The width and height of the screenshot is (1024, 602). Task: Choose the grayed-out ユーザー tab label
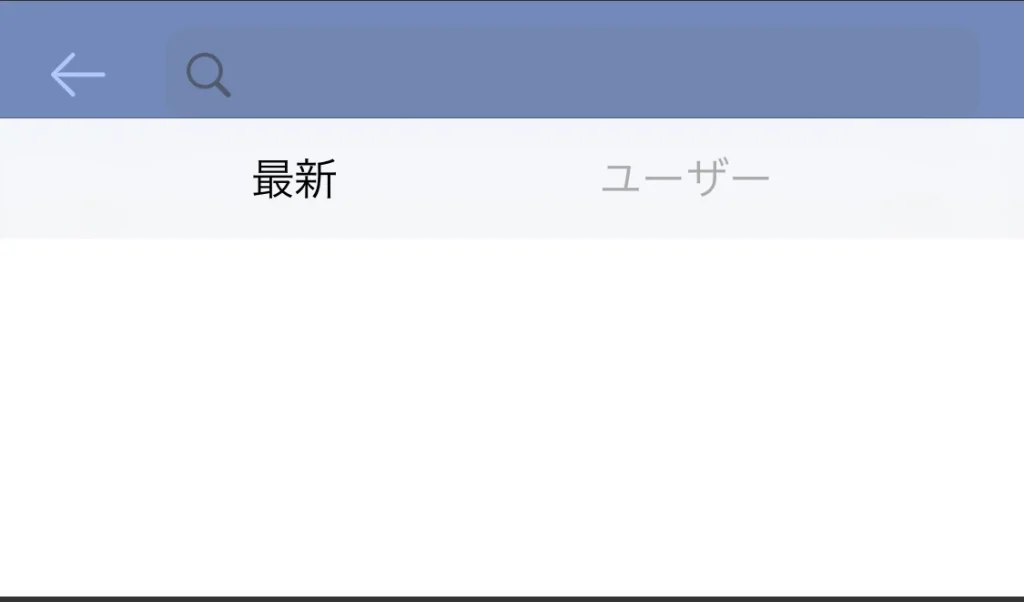click(685, 178)
